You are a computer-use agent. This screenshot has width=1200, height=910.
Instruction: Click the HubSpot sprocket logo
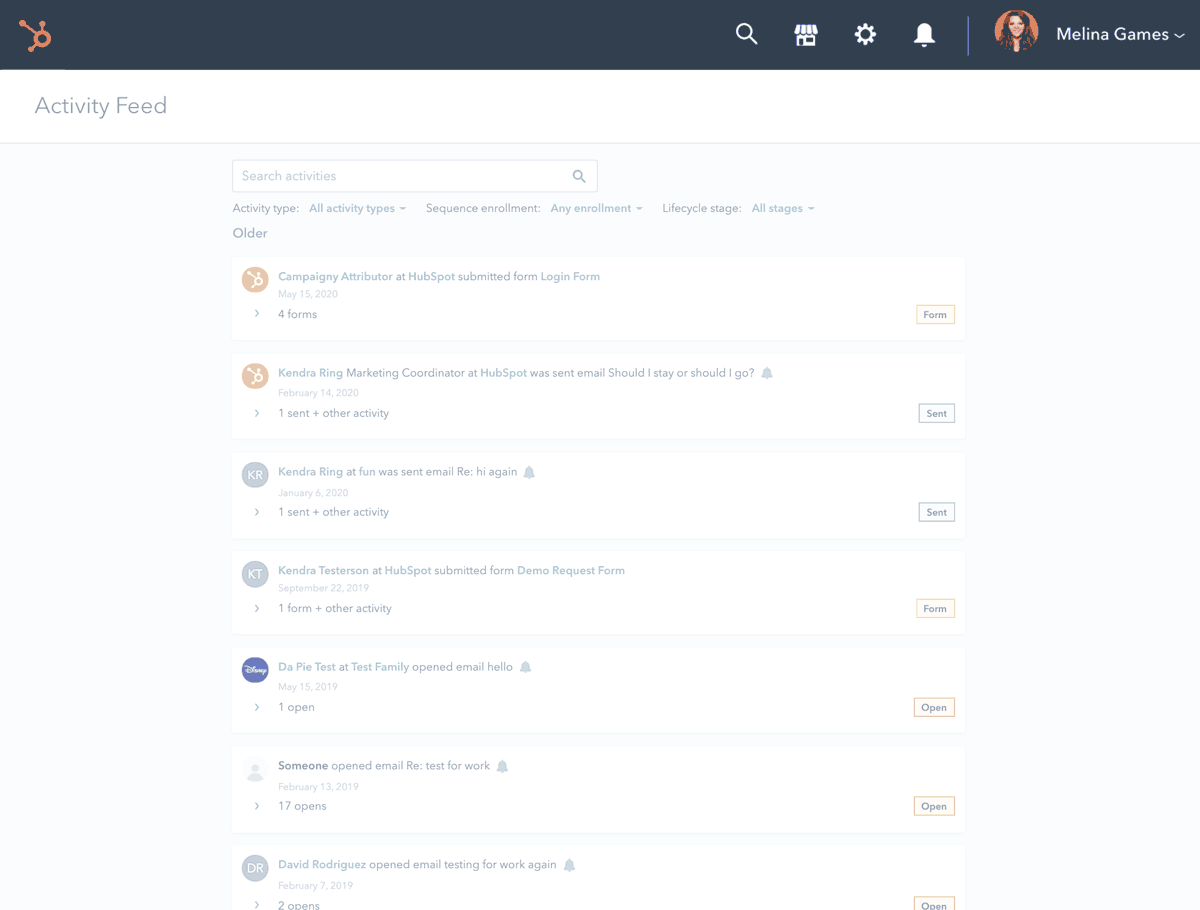pos(35,36)
